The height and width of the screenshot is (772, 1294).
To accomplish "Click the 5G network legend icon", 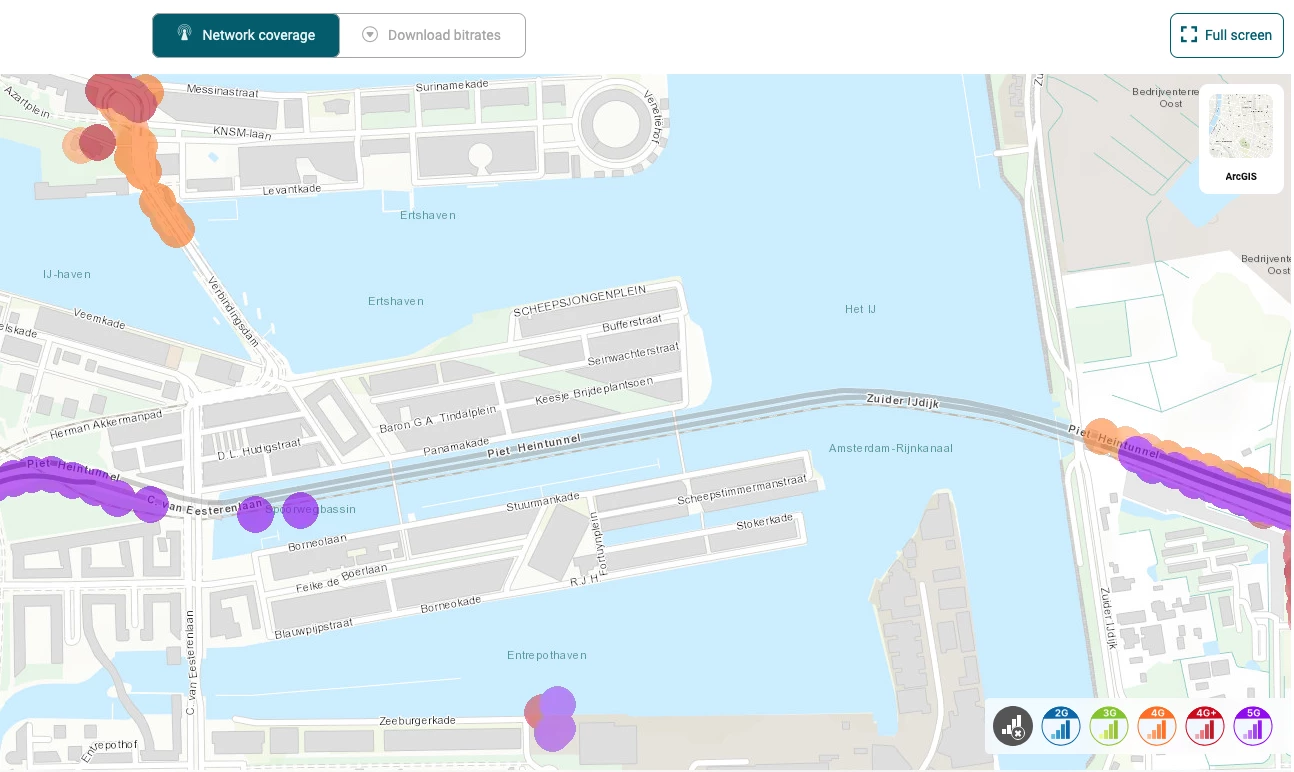I will [1253, 726].
